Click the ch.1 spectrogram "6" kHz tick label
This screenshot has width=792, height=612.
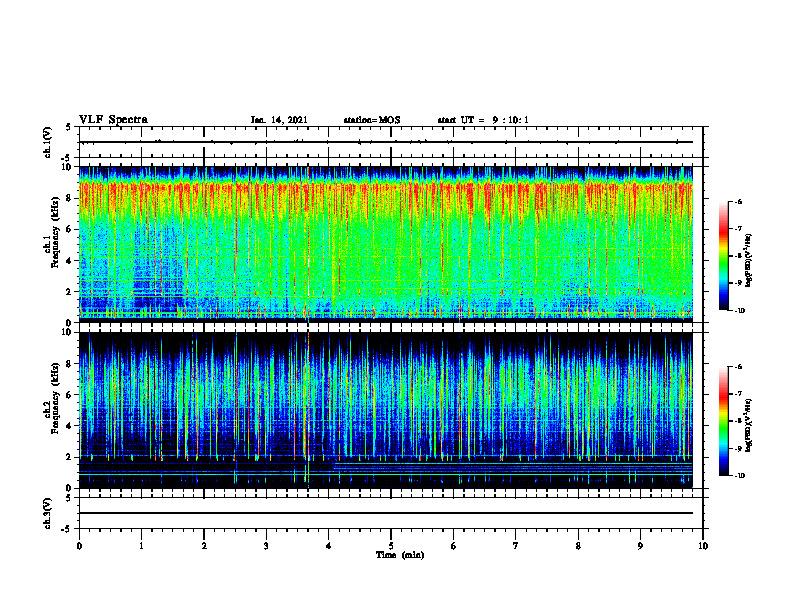coord(69,229)
